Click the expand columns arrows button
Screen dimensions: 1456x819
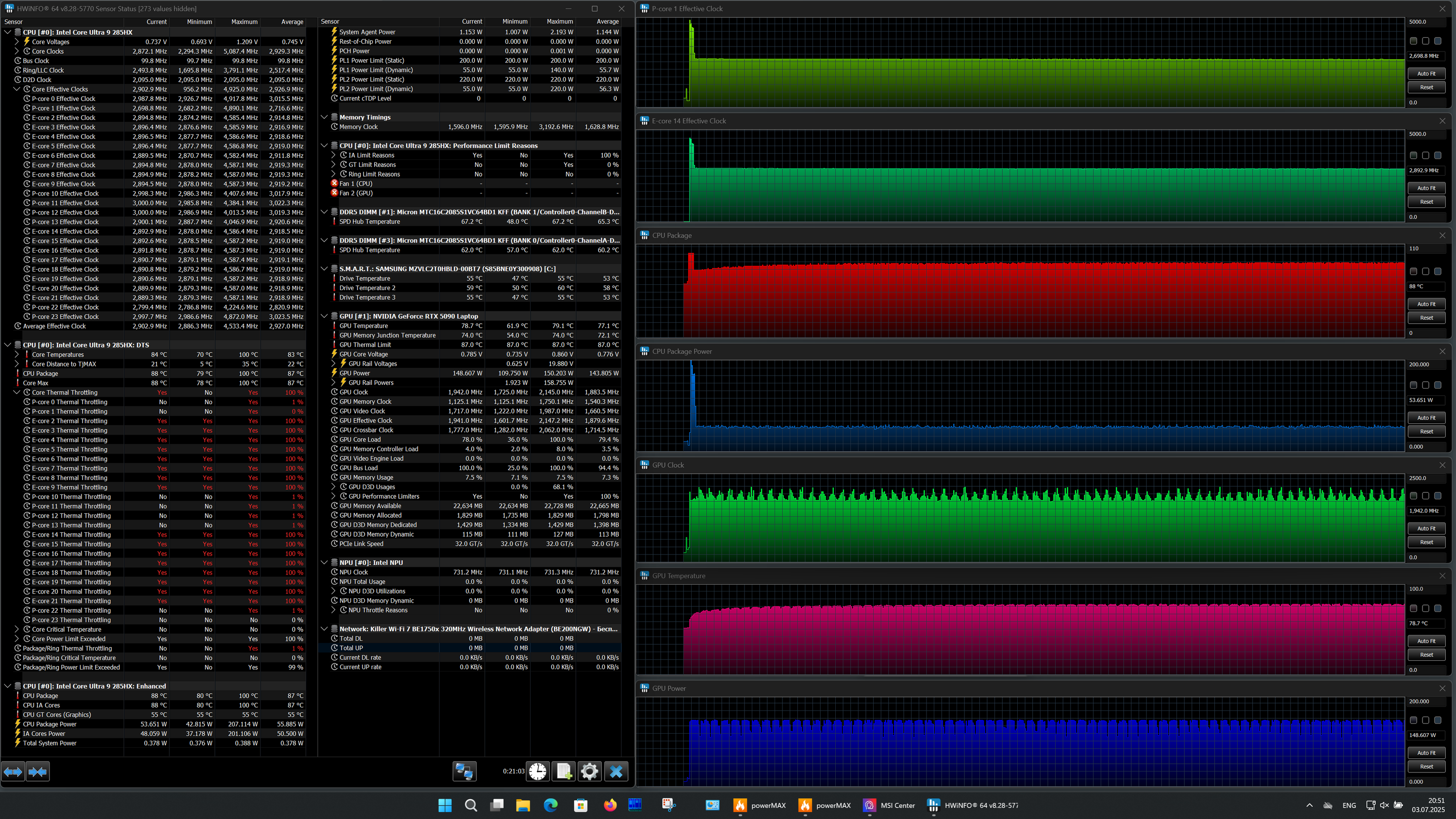click(x=13, y=771)
